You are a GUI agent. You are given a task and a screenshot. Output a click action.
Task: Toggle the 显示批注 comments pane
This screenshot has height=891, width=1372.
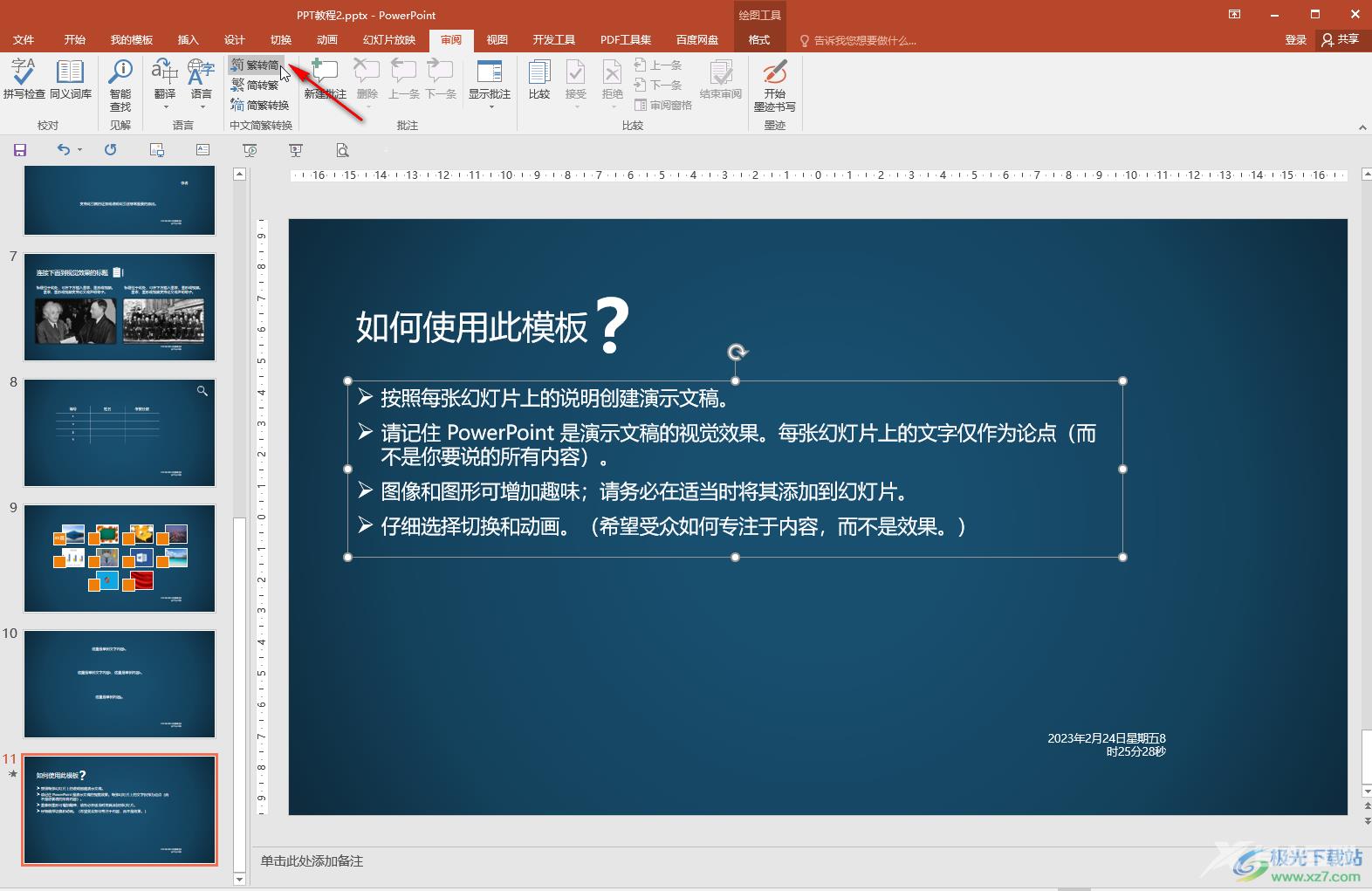pos(490,84)
